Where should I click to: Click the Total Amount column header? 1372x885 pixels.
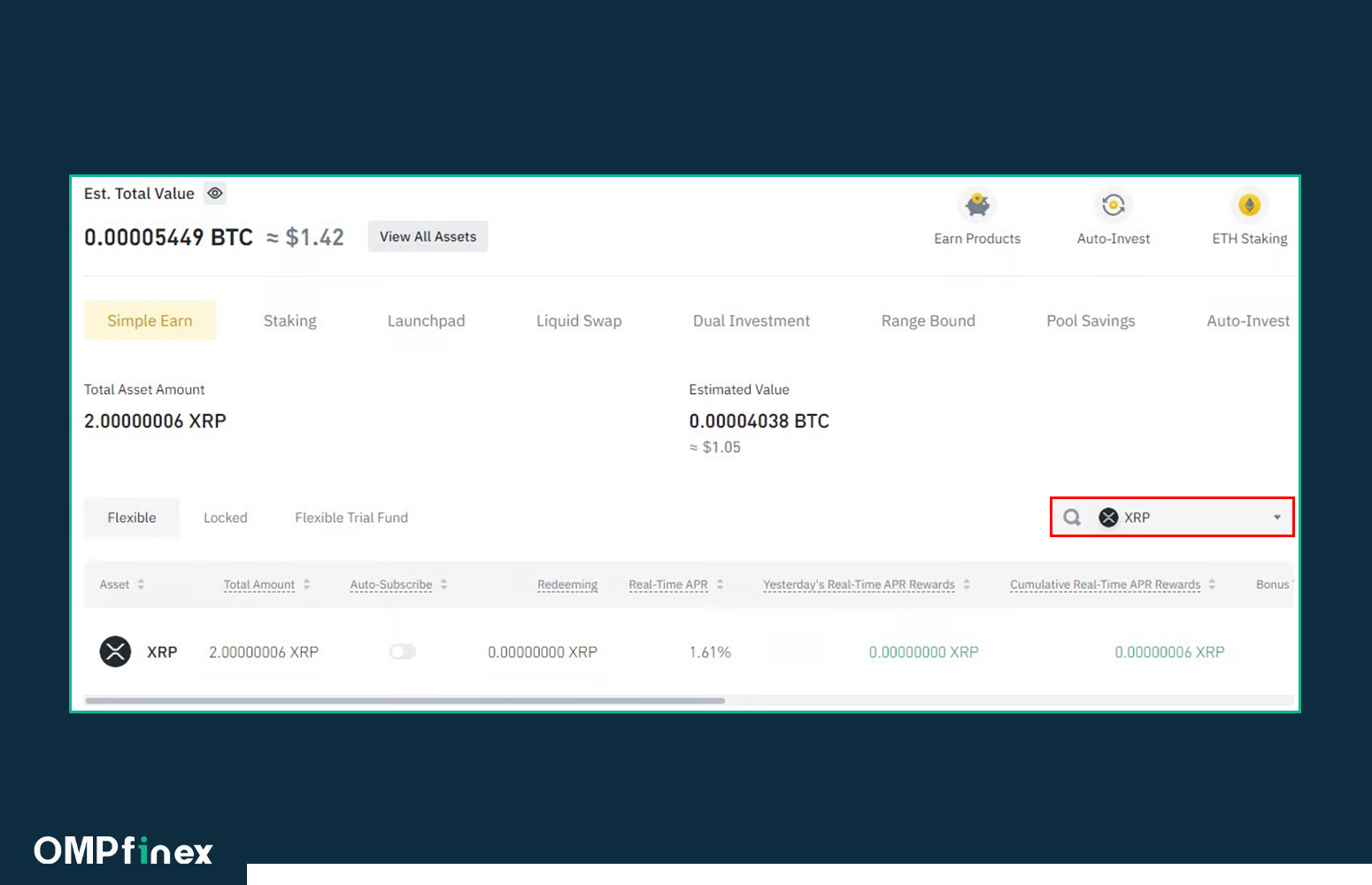(x=259, y=585)
